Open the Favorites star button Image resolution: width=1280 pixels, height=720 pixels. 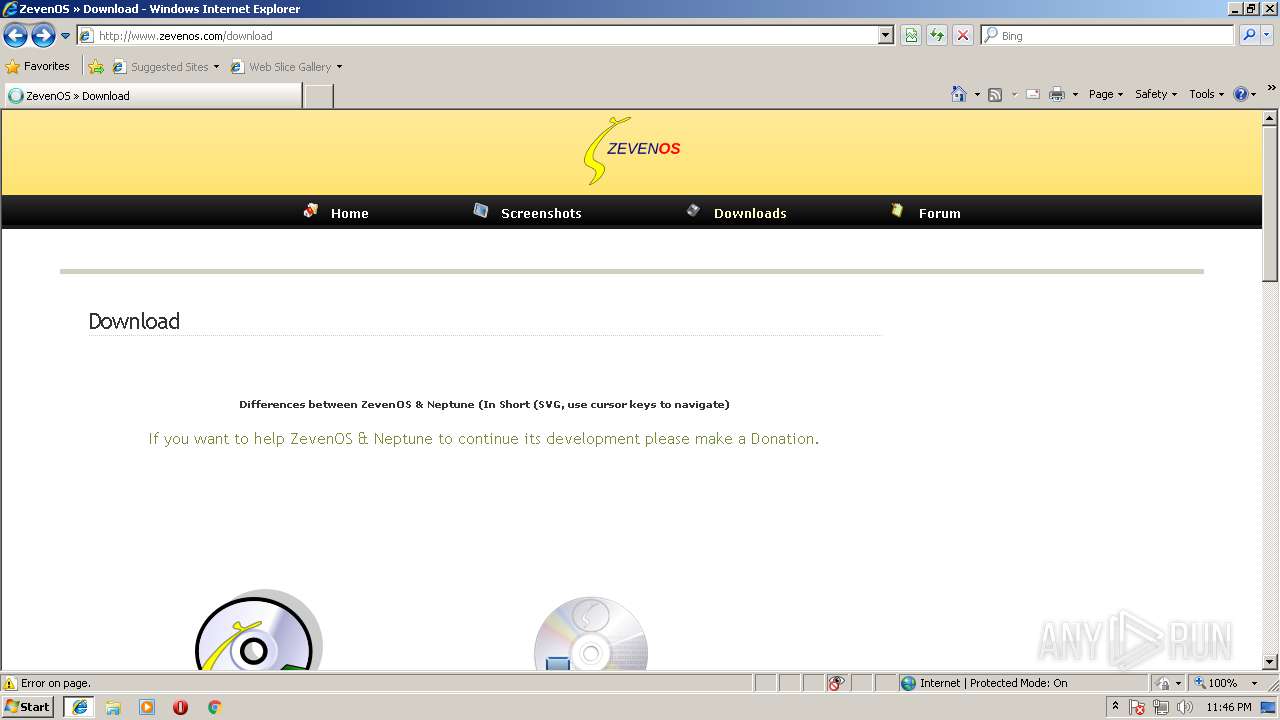[38, 67]
